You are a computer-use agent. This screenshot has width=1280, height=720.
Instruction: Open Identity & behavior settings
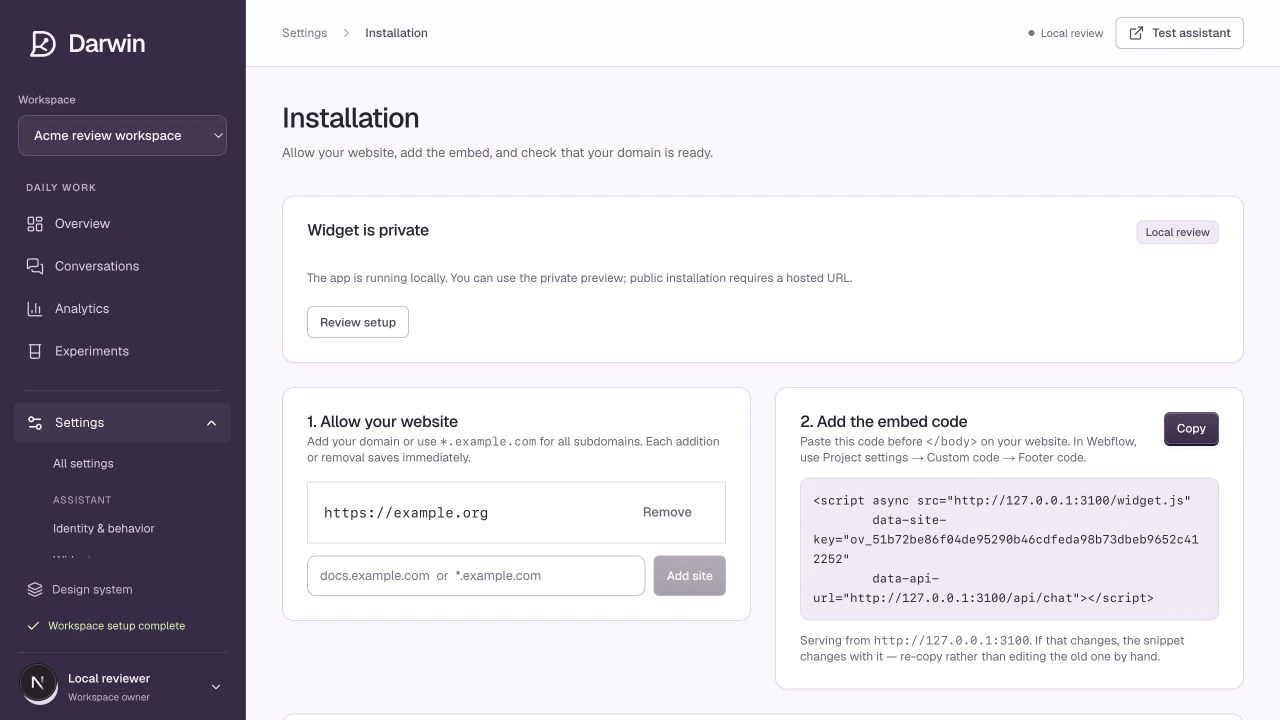(104, 528)
